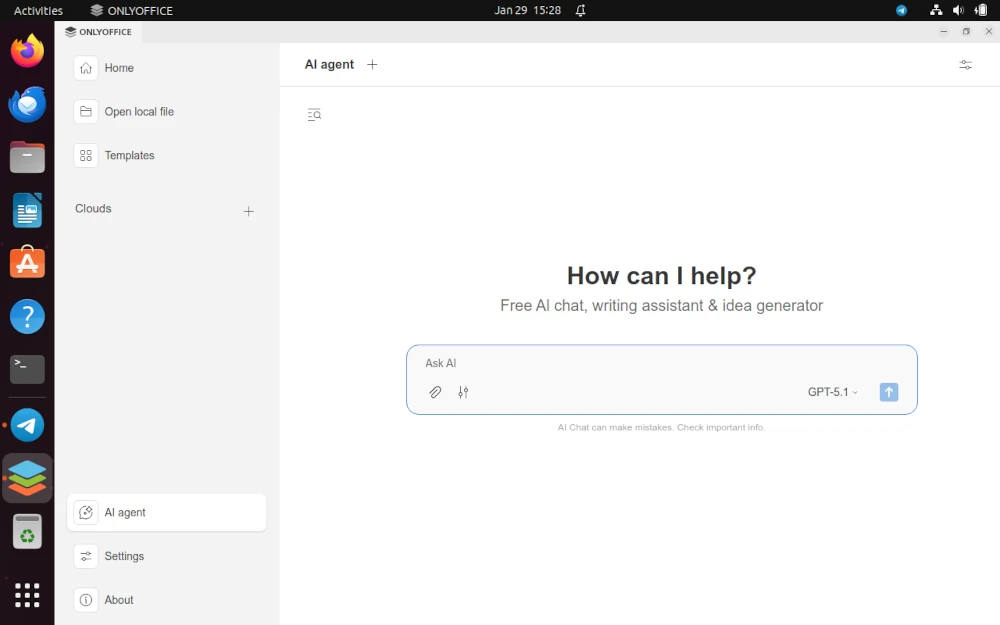1000x625 pixels.
Task: Select the AI agent sidebar icon
Action: (86, 512)
